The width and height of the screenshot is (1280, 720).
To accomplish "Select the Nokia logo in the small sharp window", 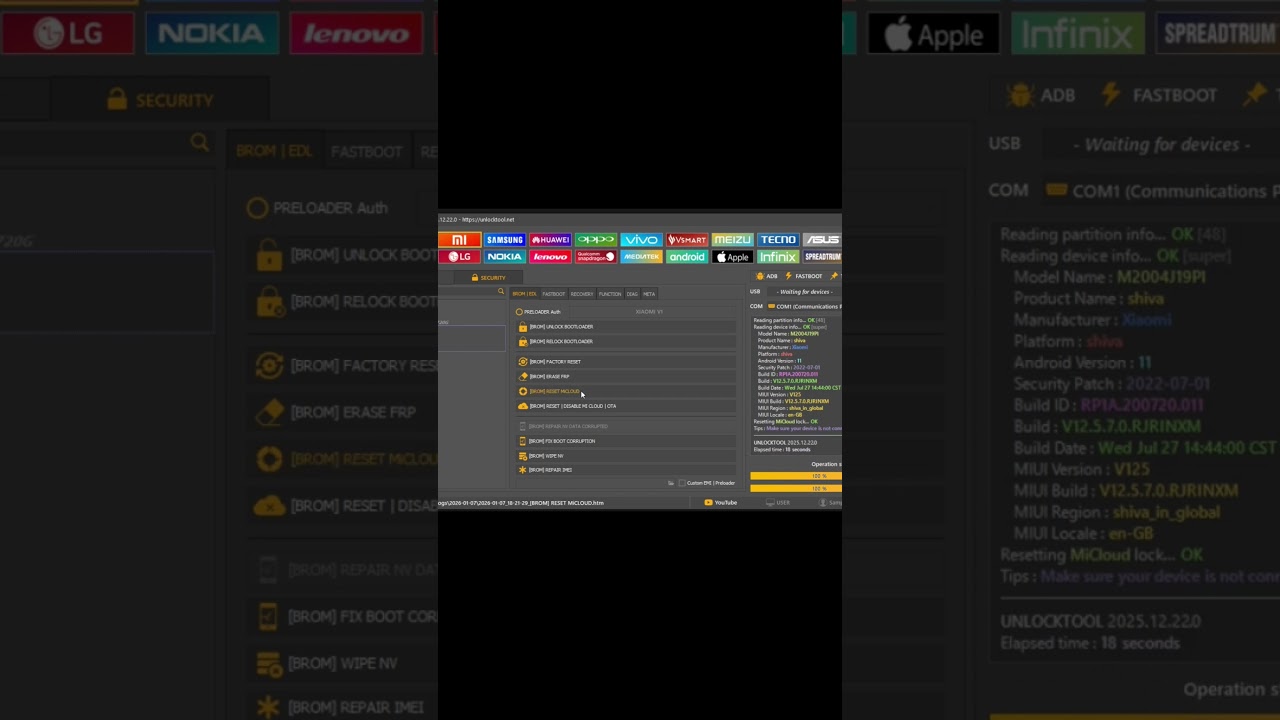I will click(505, 257).
